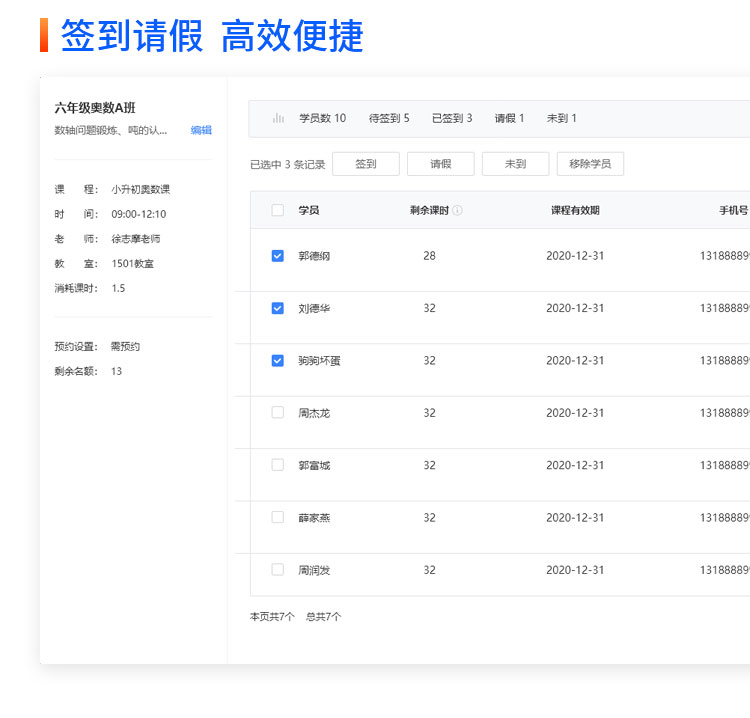Check the checkbox for 薛家燕
This screenshot has width=750, height=718.
pos(277,517)
